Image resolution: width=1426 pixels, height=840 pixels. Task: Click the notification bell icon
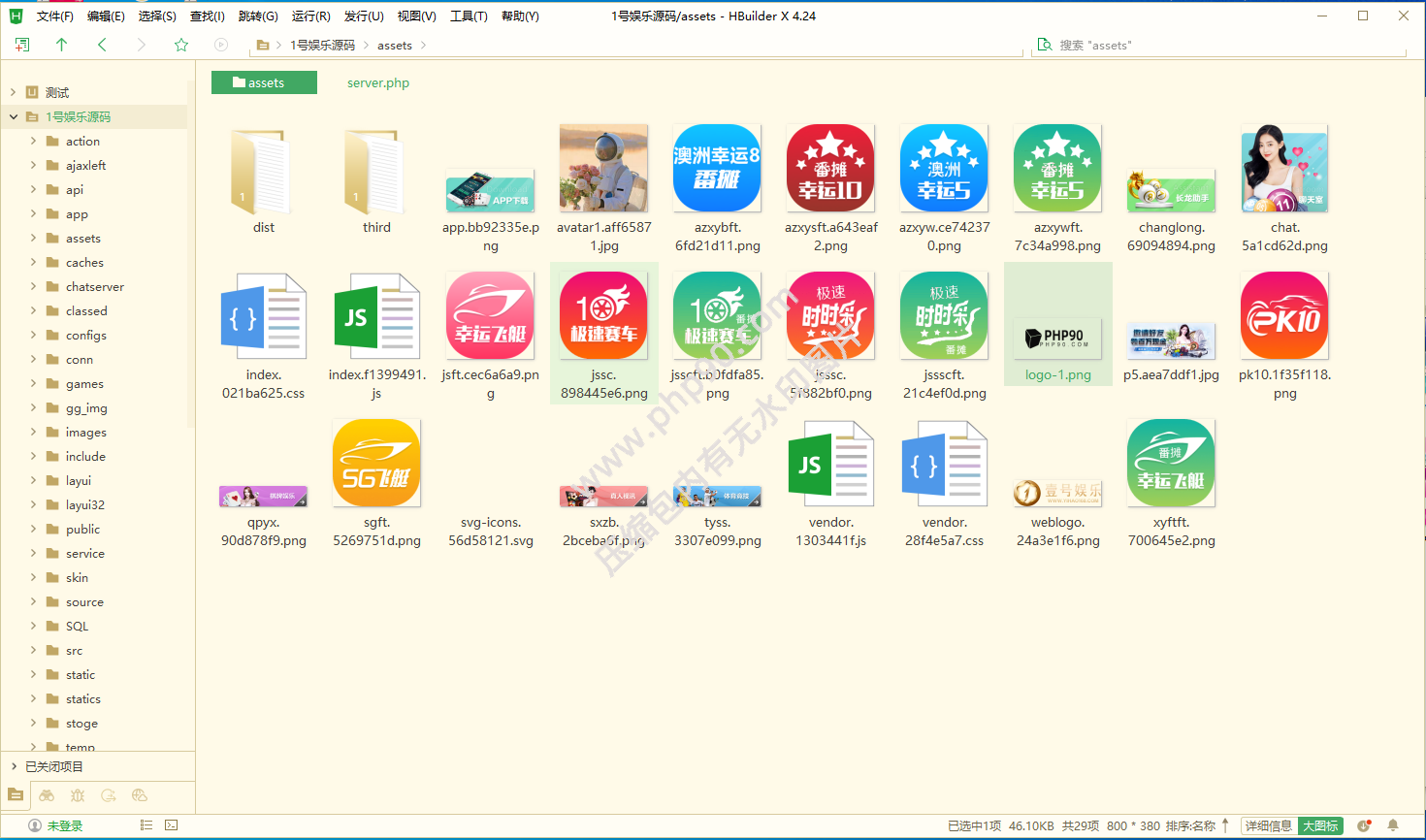[x=1393, y=825]
